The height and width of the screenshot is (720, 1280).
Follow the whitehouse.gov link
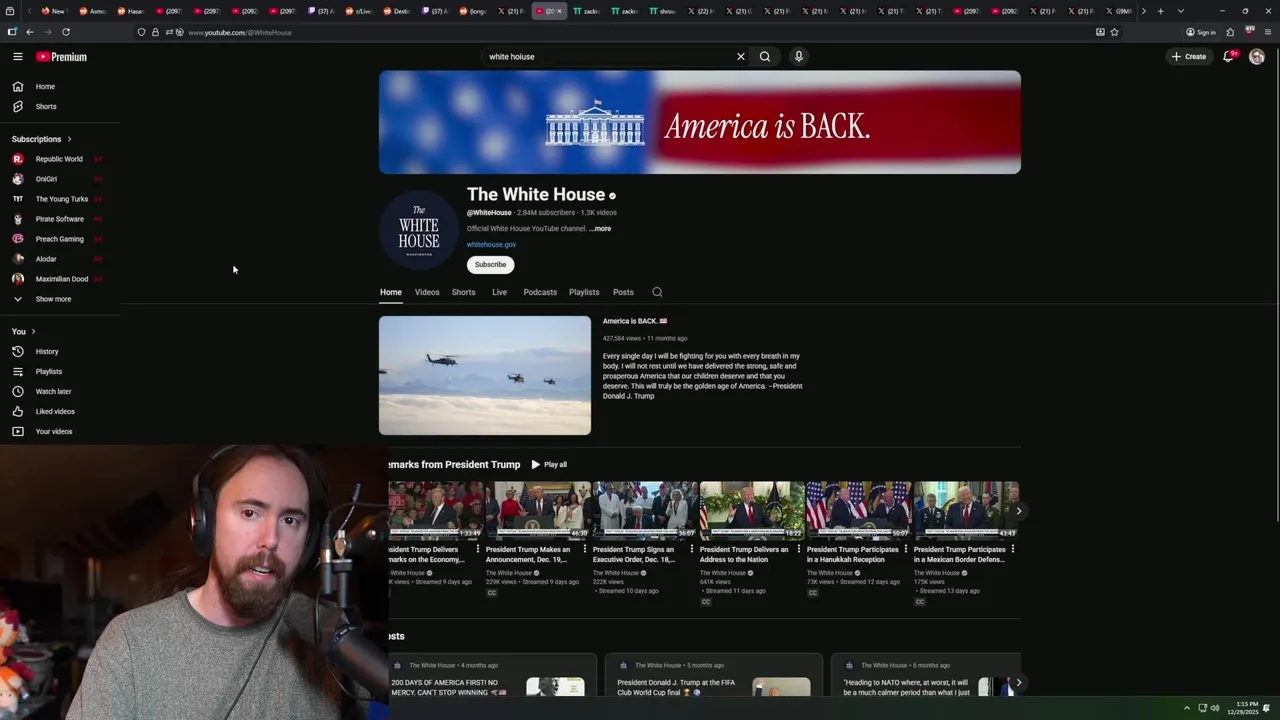point(491,245)
